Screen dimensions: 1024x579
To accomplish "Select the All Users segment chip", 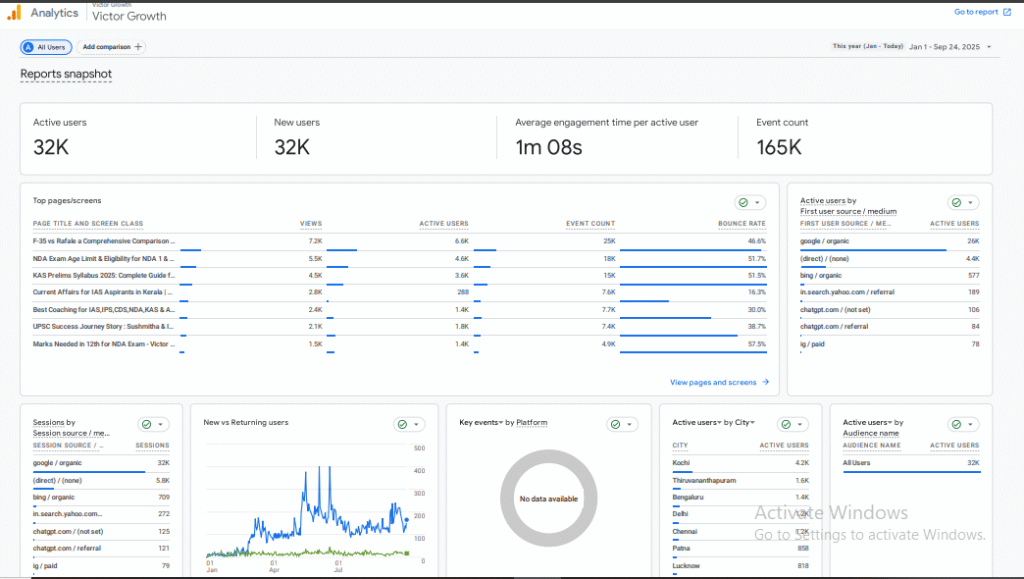I will 45,47.
